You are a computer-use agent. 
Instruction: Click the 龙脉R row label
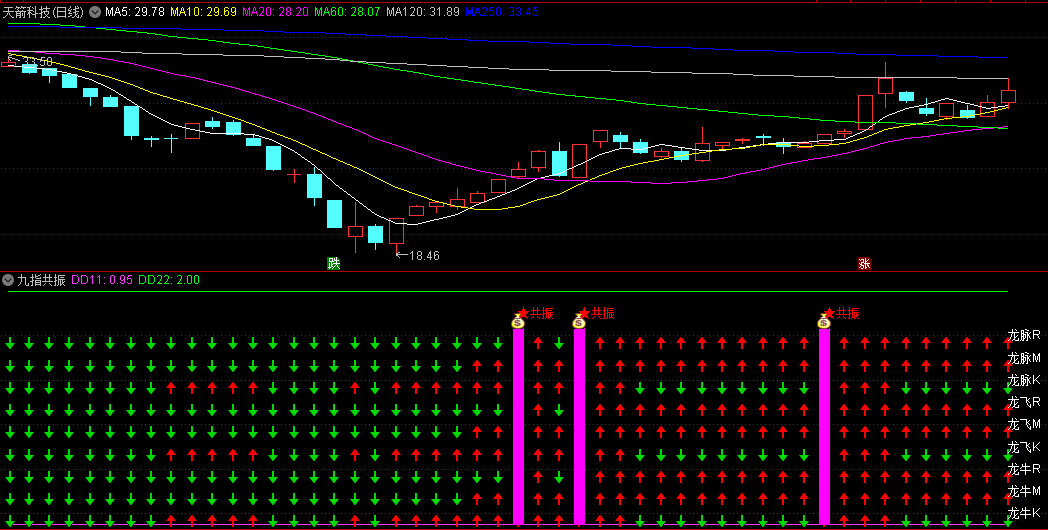click(x=1024, y=336)
